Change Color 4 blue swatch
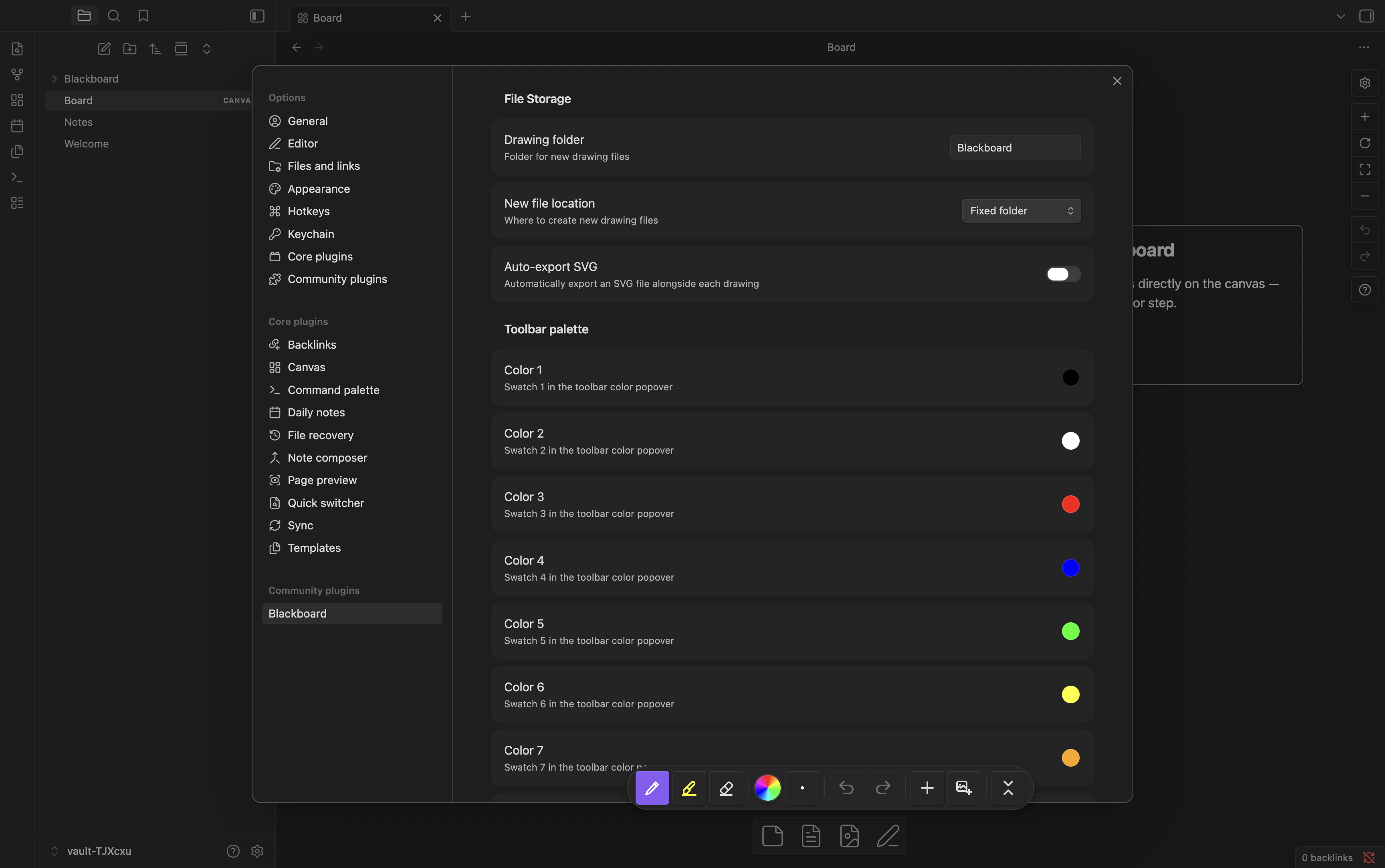 [1070, 568]
